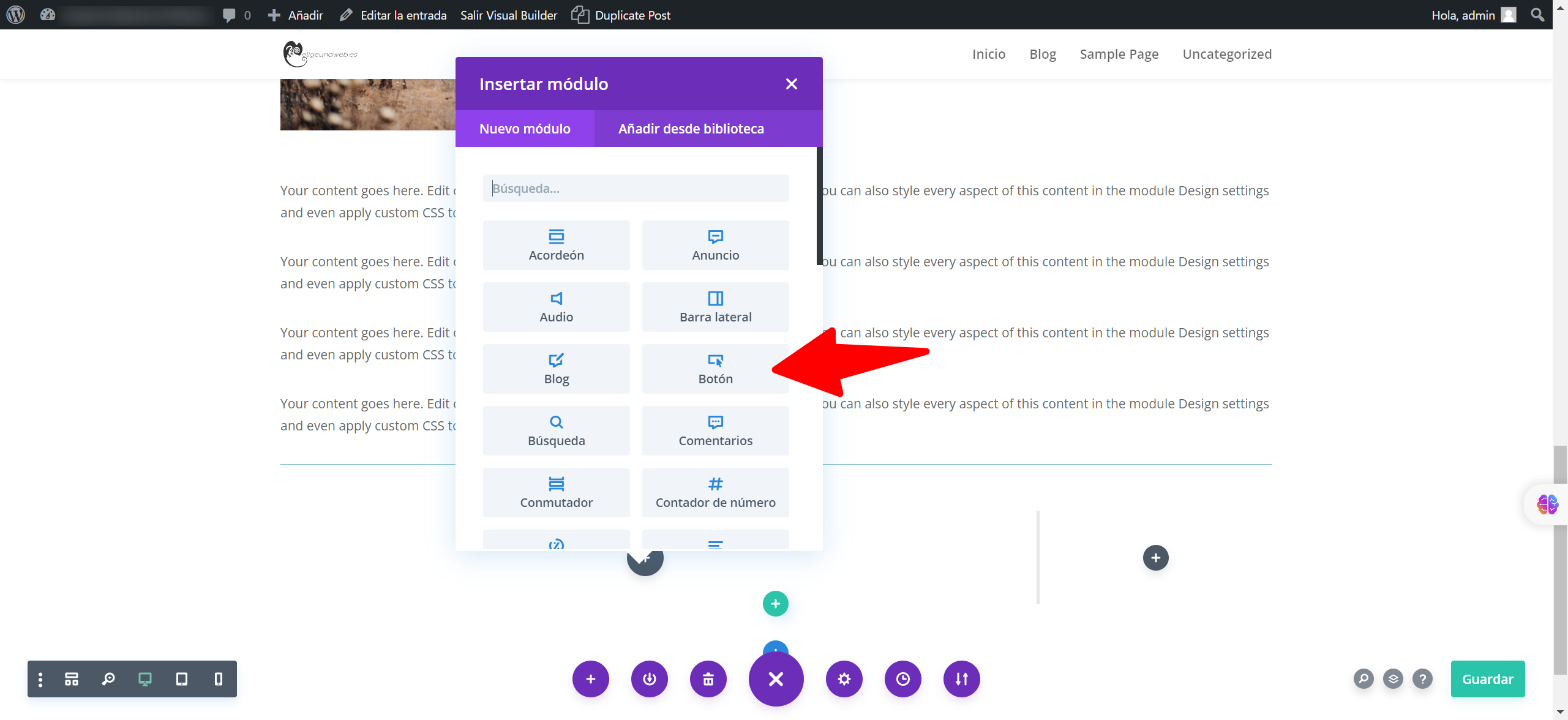Click Salir Visual Builder link

click(x=508, y=15)
